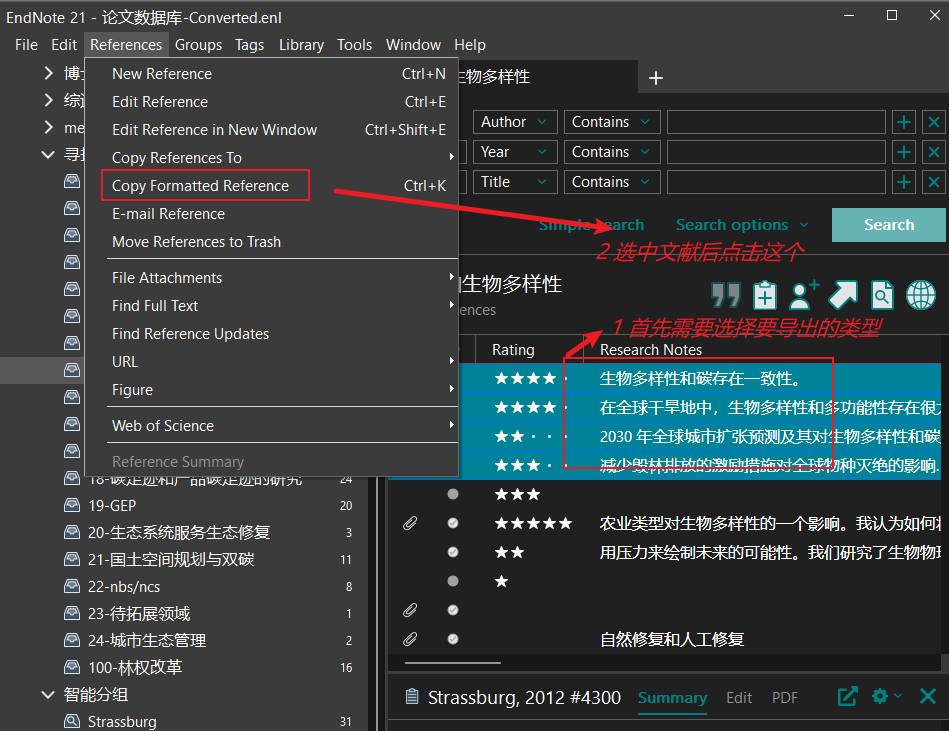Close the Strassburg reference panel
The height and width of the screenshot is (731, 949).
click(x=927, y=697)
